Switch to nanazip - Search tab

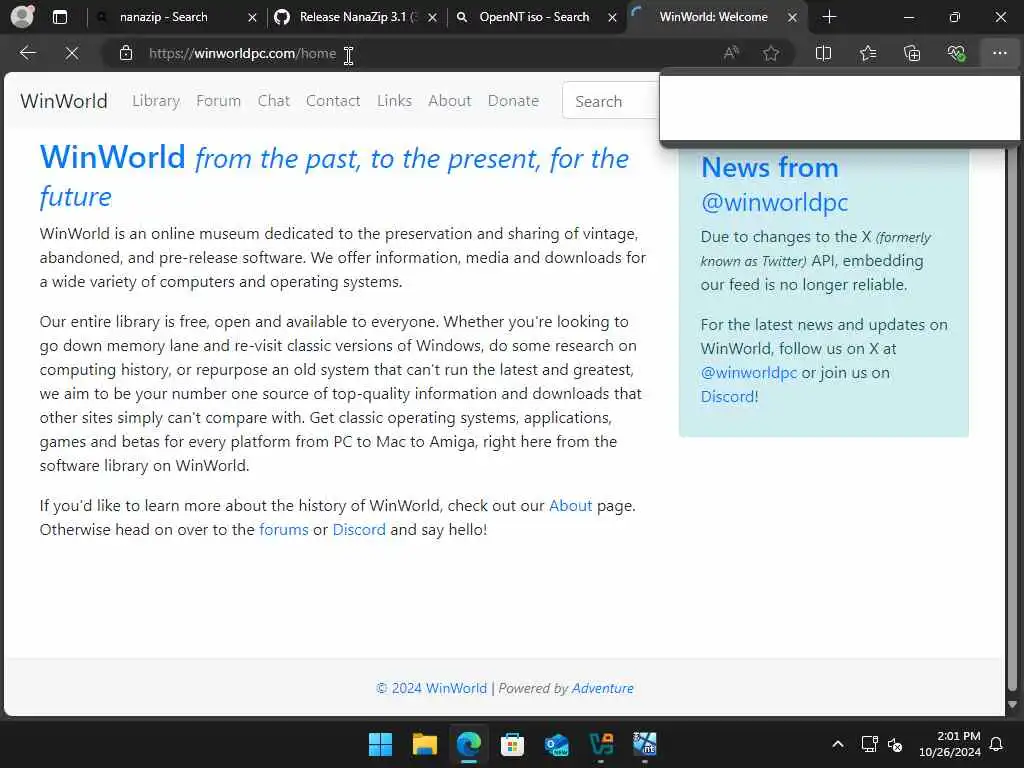(163, 17)
